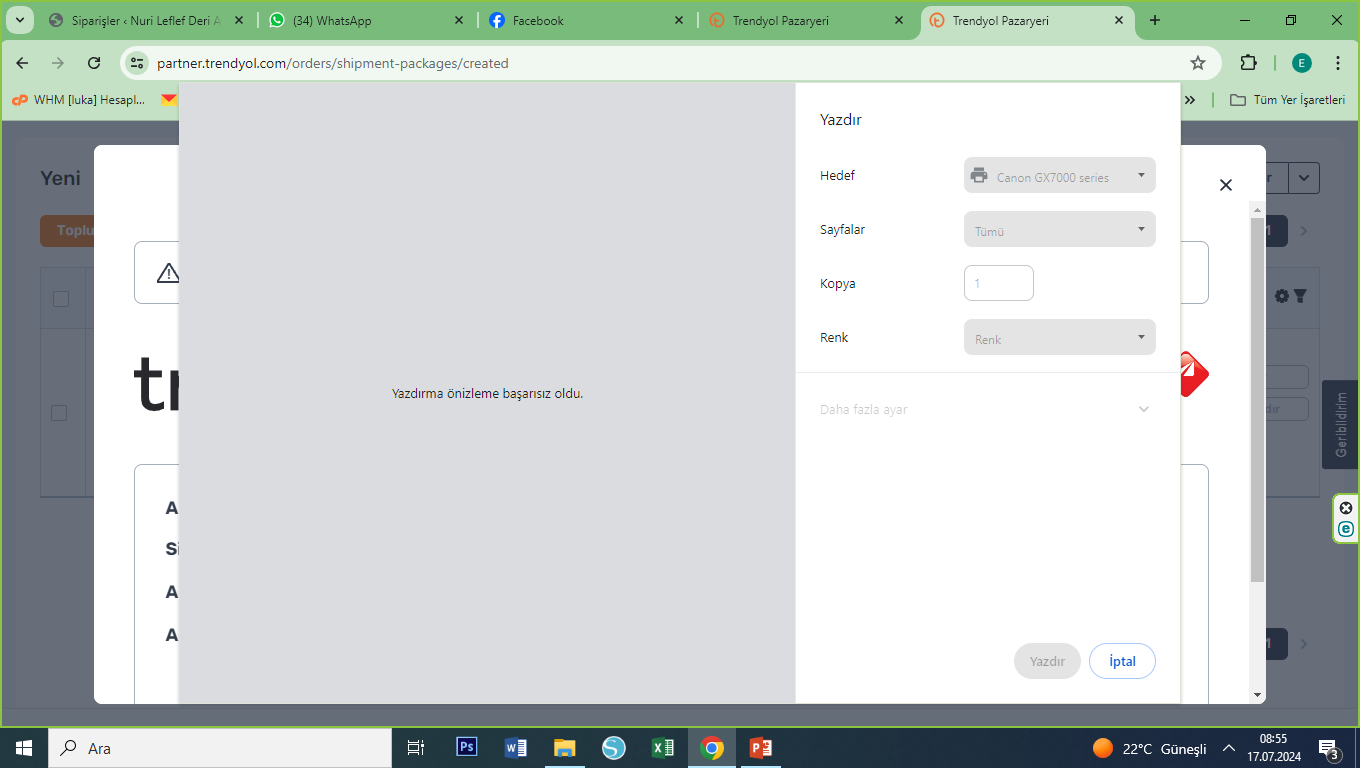Close the Facebook tab
The width and height of the screenshot is (1360, 768).
pos(679,20)
